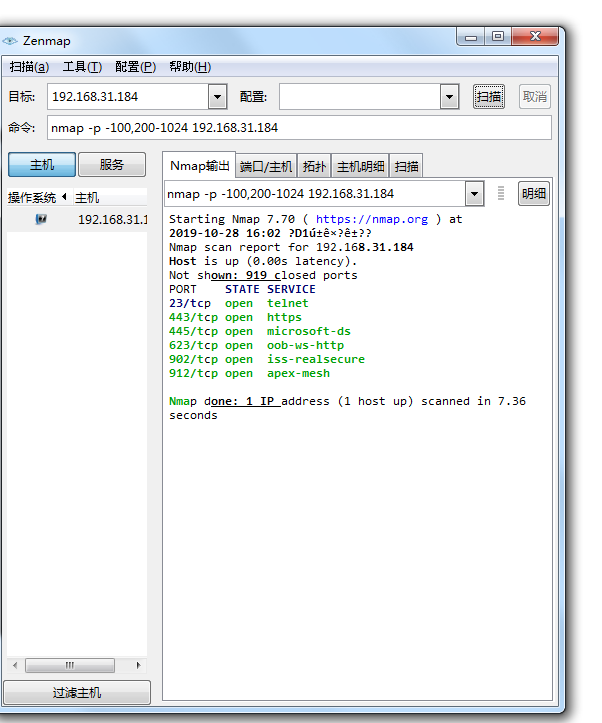Click the 取消 cancel button
The image size is (602, 723).
[x=535, y=97]
